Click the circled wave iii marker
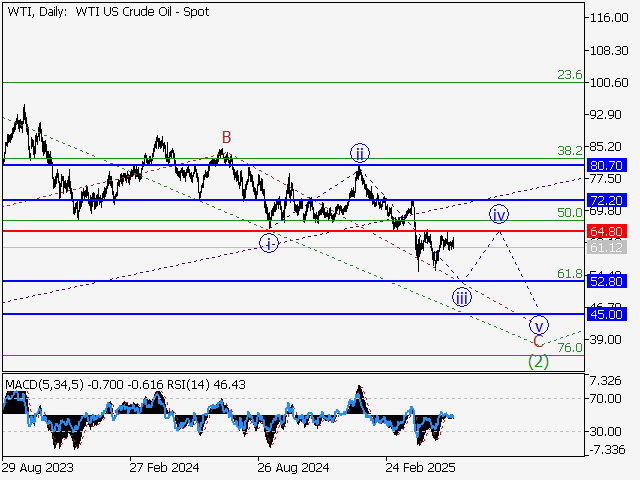Screen dimensions: 640x480 click(x=461, y=296)
